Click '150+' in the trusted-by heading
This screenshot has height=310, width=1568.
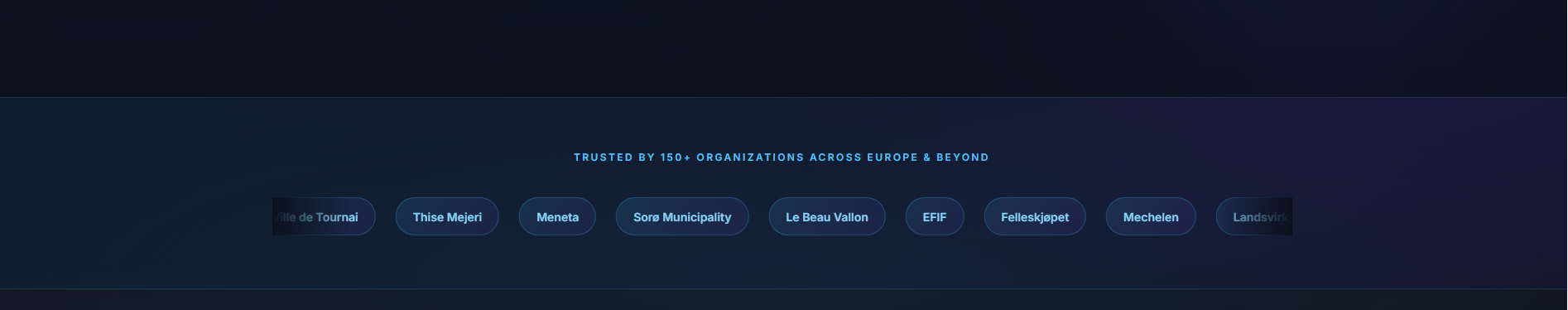point(676,157)
